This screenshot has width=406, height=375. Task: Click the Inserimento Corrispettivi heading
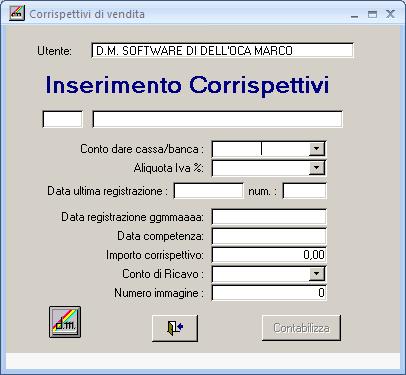pos(187,85)
